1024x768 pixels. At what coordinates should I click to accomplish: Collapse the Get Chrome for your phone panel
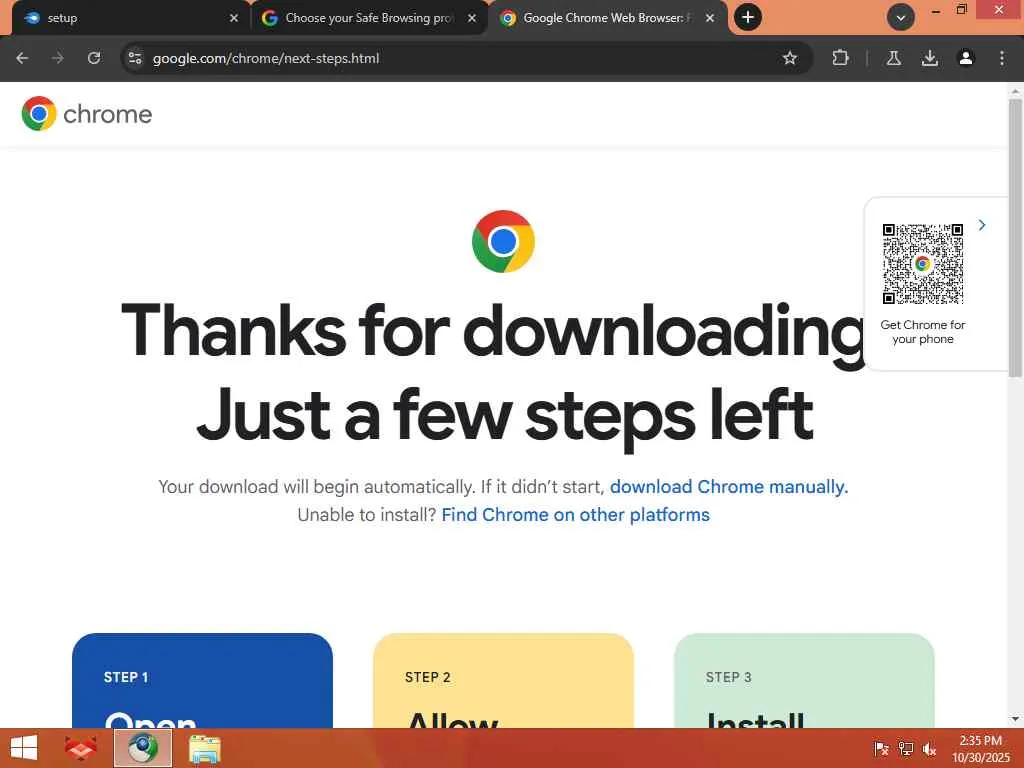[982, 225]
